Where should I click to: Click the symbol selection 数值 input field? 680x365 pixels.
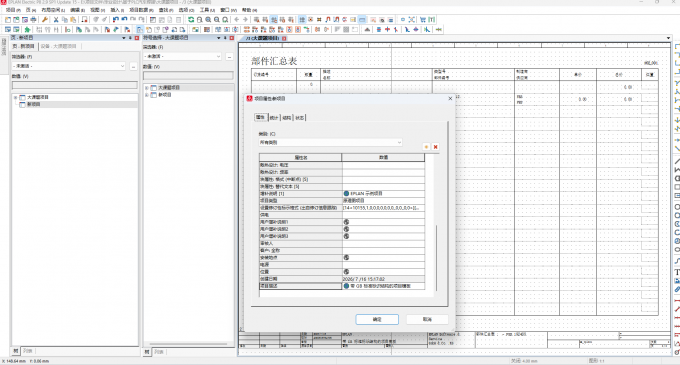(x=188, y=75)
